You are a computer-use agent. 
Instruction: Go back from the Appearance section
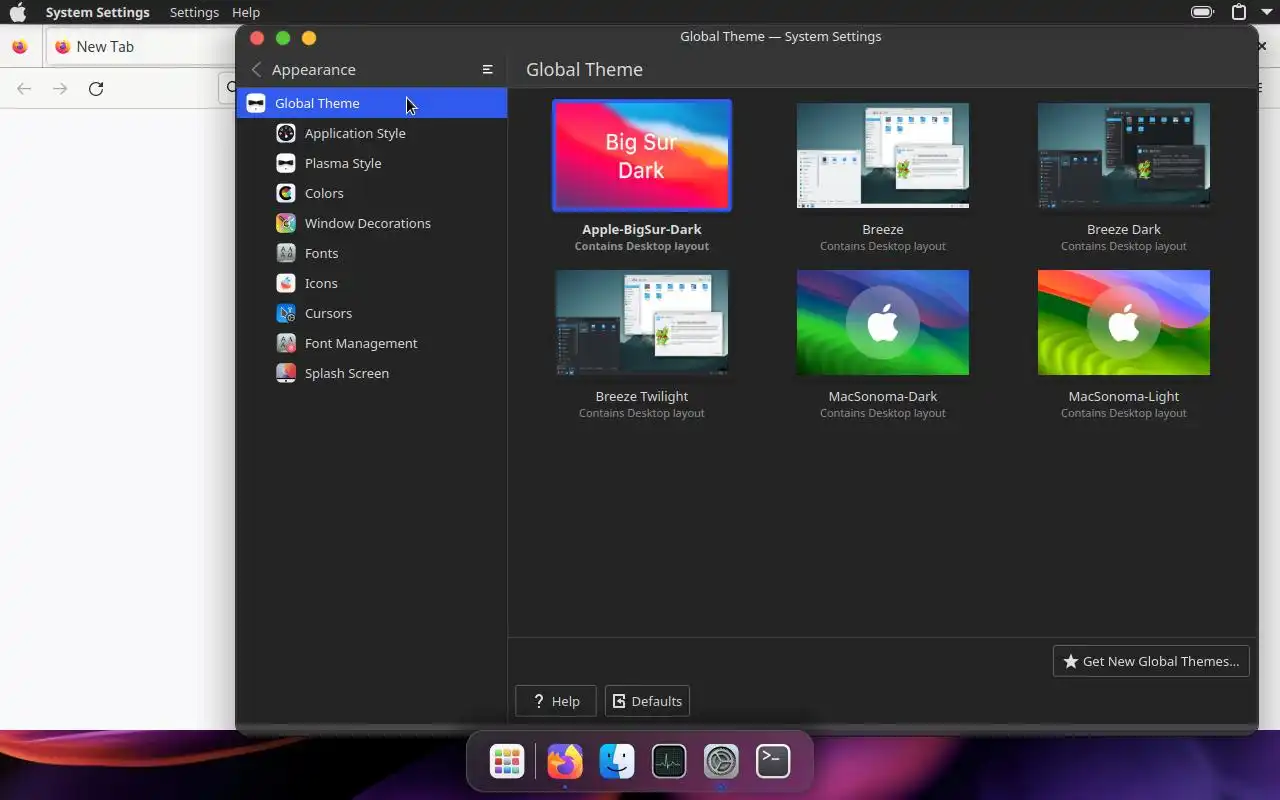click(257, 70)
